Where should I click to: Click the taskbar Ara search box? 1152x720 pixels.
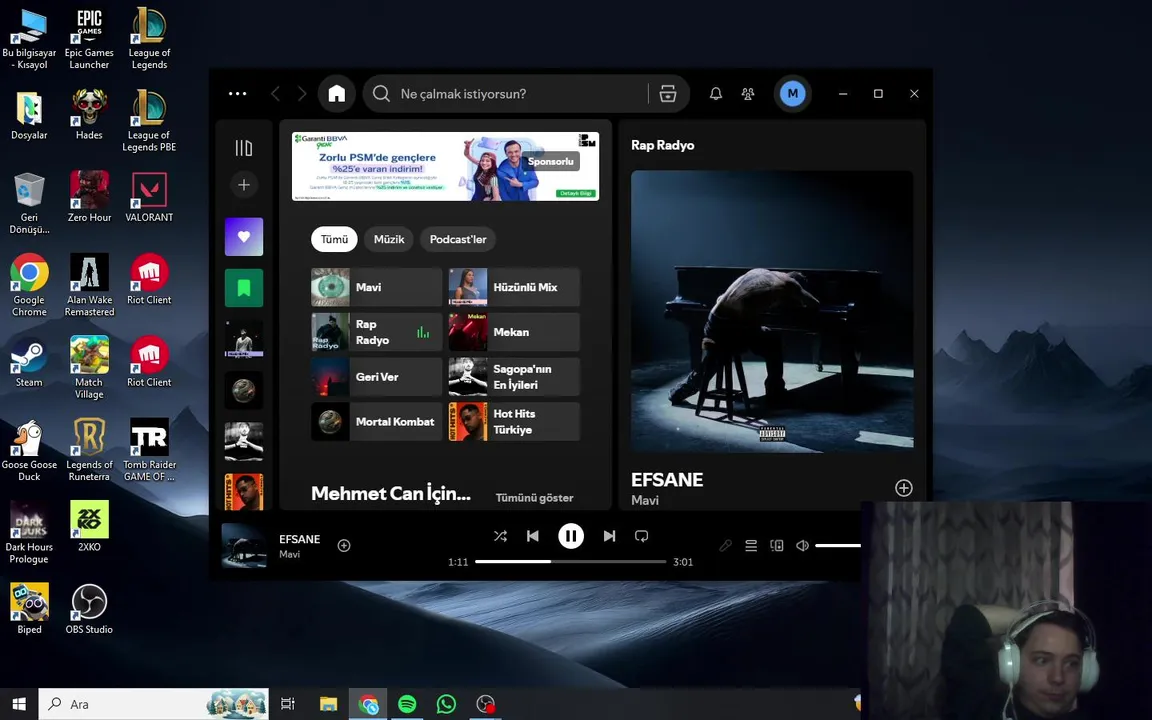154,704
